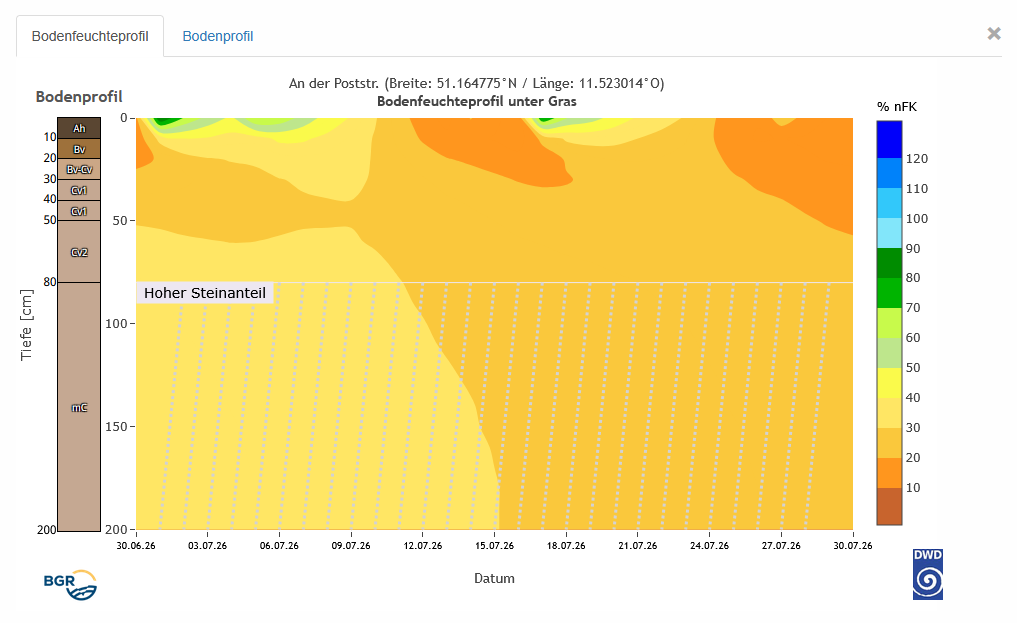Click the '% nFK' legend title
The image size is (1017, 623).
point(897,107)
